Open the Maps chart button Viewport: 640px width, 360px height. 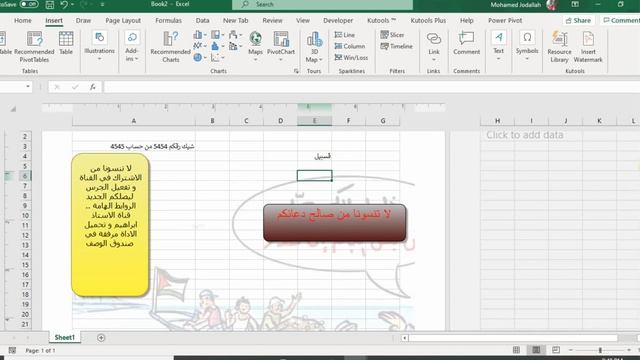[x=256, y=46]
